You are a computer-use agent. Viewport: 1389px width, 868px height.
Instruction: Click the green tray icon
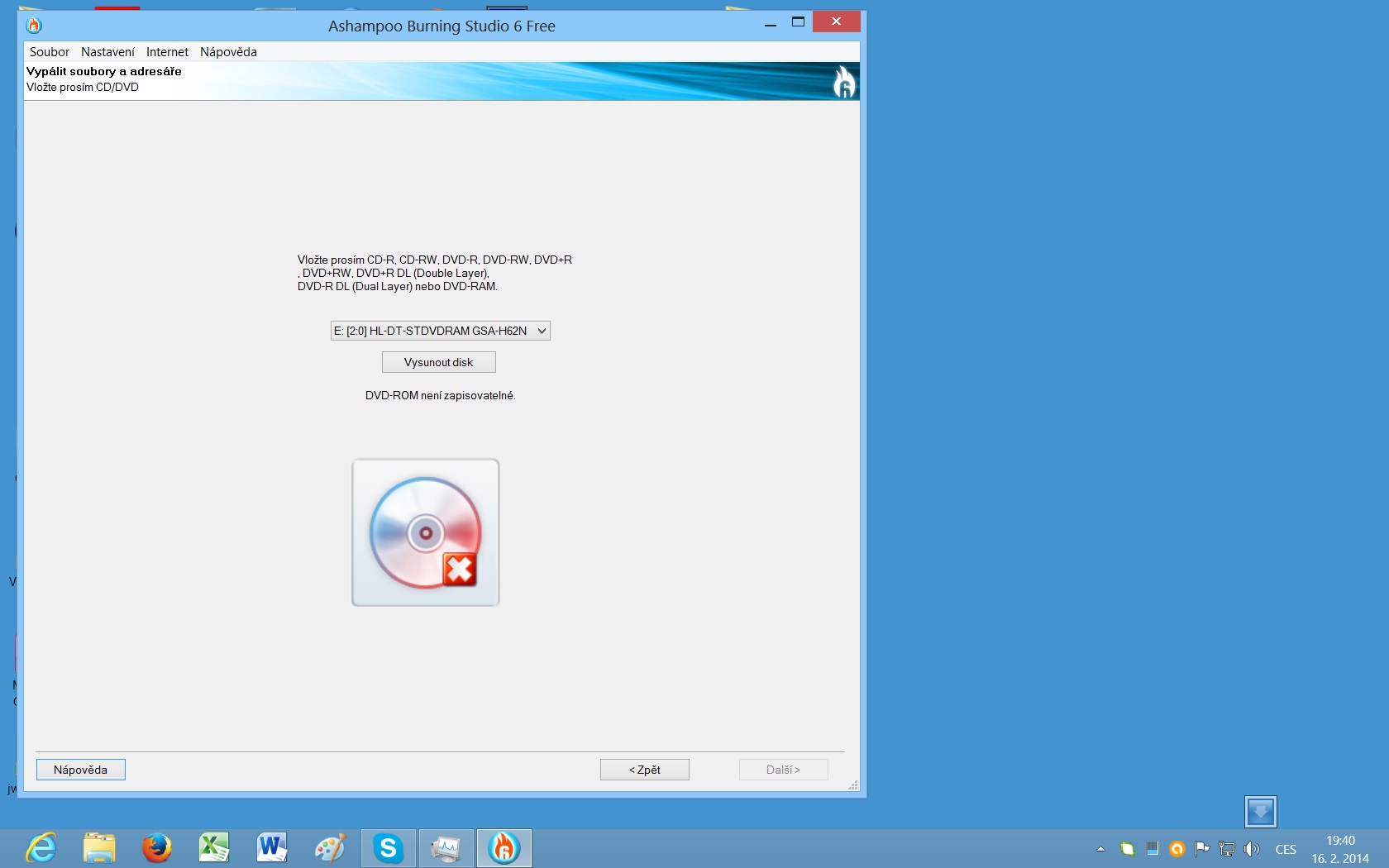coord(1127,849)
